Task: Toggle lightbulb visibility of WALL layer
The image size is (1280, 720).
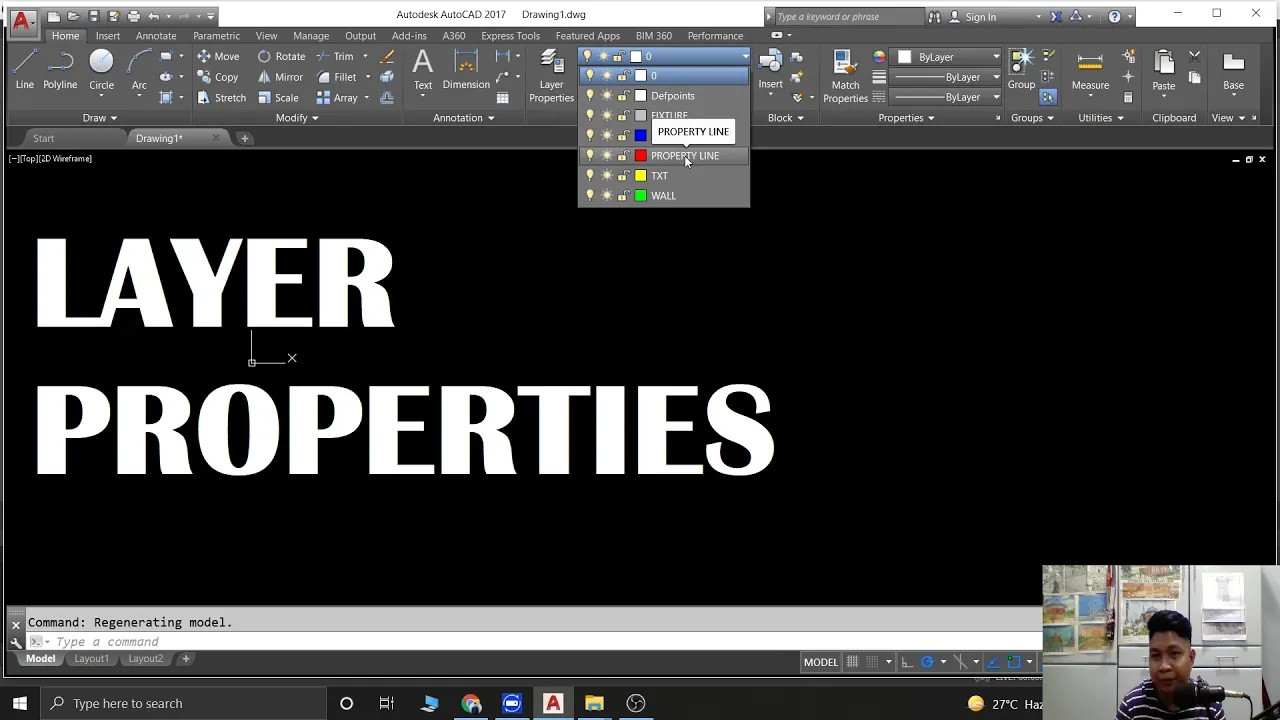Action: 590,196
